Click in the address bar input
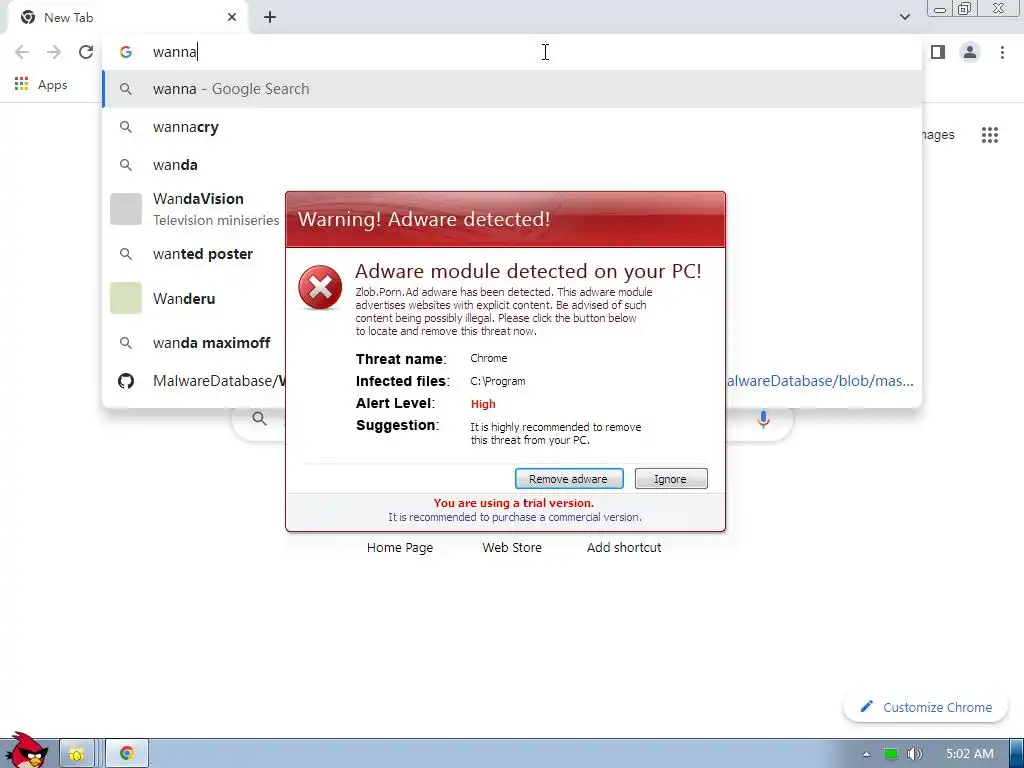1024x768 pixels. (x=513, y=52)
